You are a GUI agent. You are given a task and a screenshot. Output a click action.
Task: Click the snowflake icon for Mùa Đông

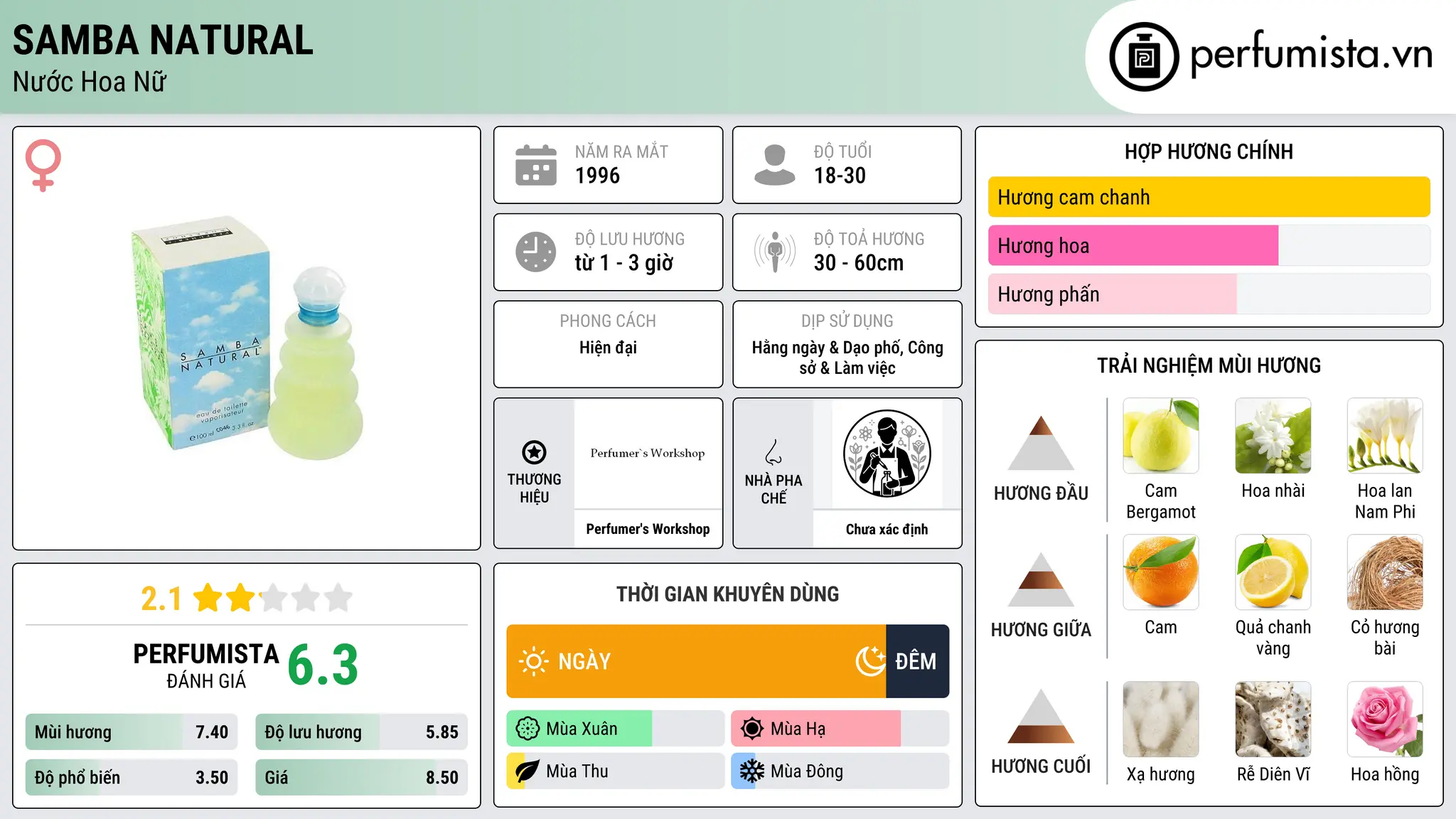pyautogui.click(x=752, y=771)
